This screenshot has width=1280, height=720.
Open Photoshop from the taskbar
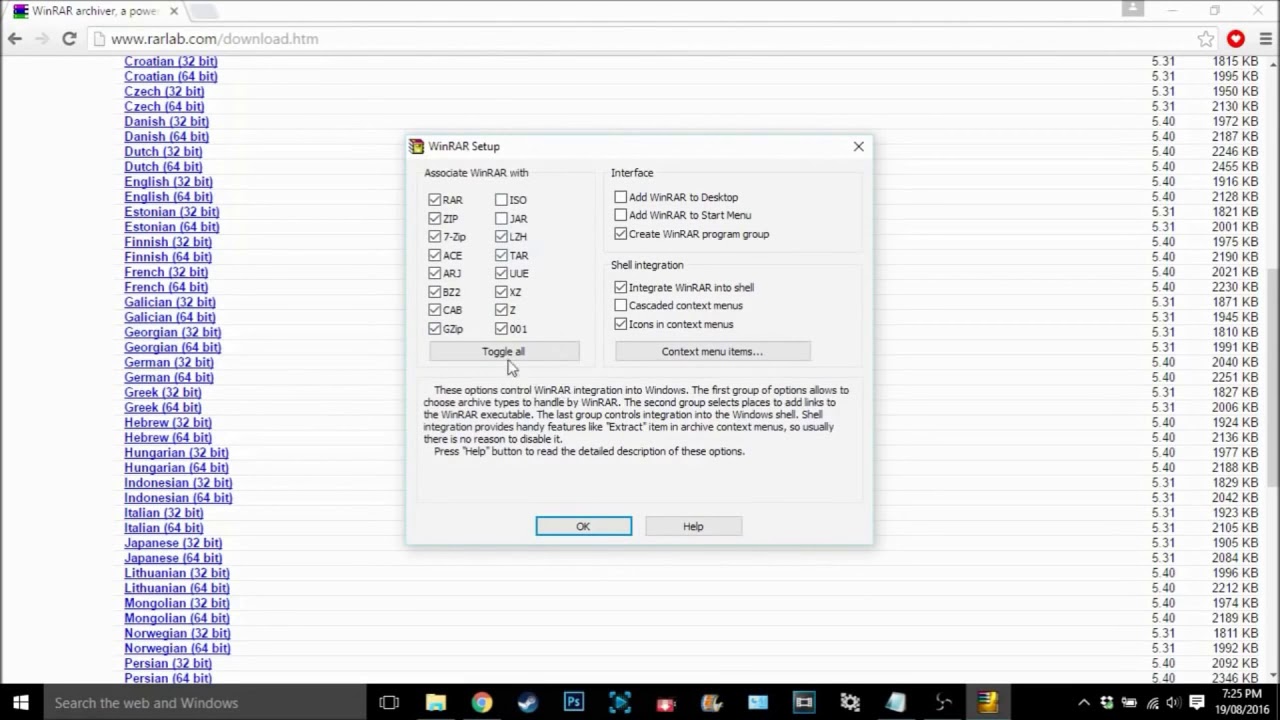coord(574,703)
